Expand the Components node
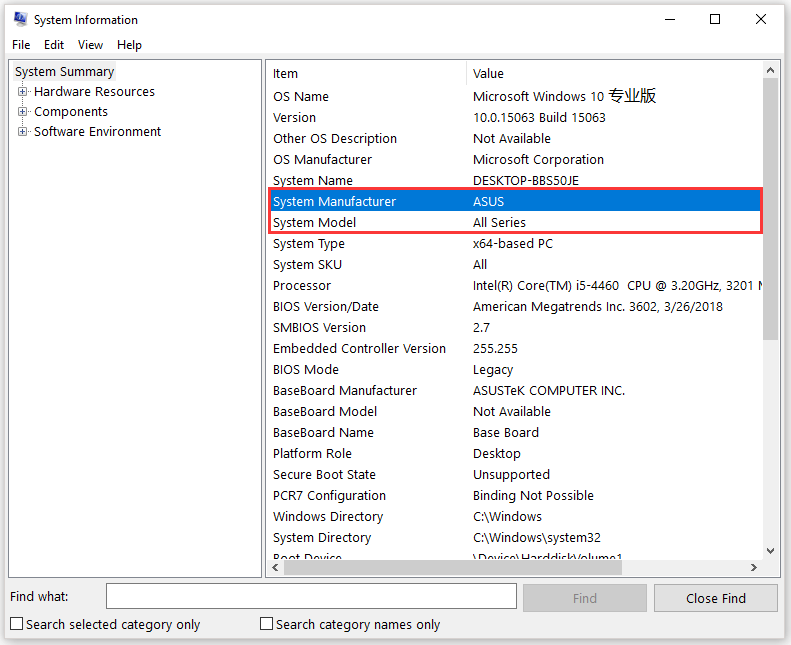Screen dimensions: 791x645 [22, 111]
